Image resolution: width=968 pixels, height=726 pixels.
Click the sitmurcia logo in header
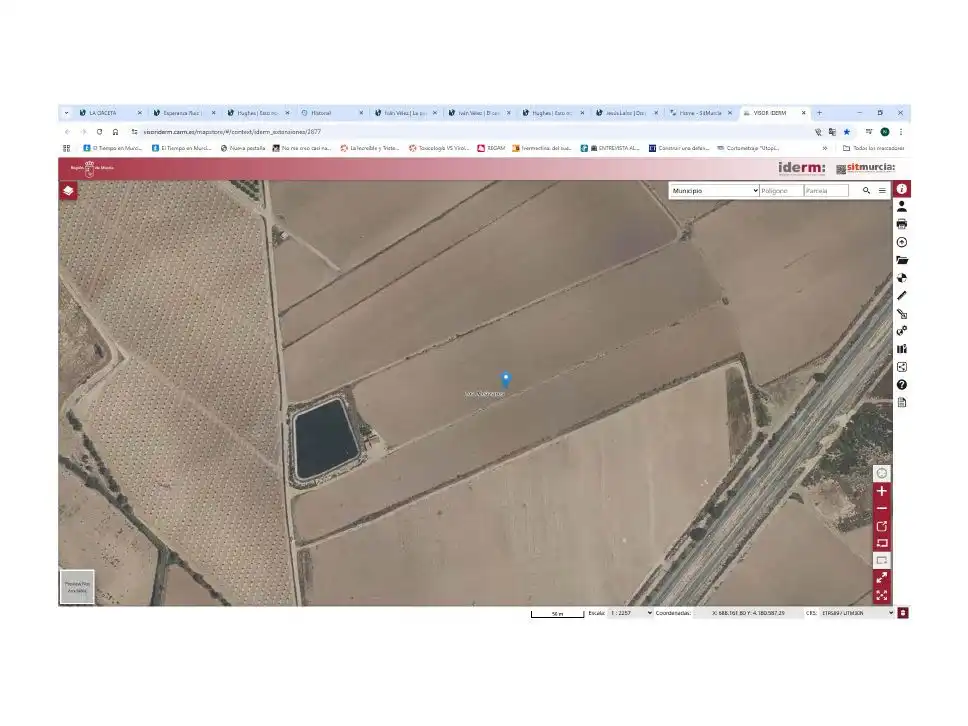[x=866, y=167]
